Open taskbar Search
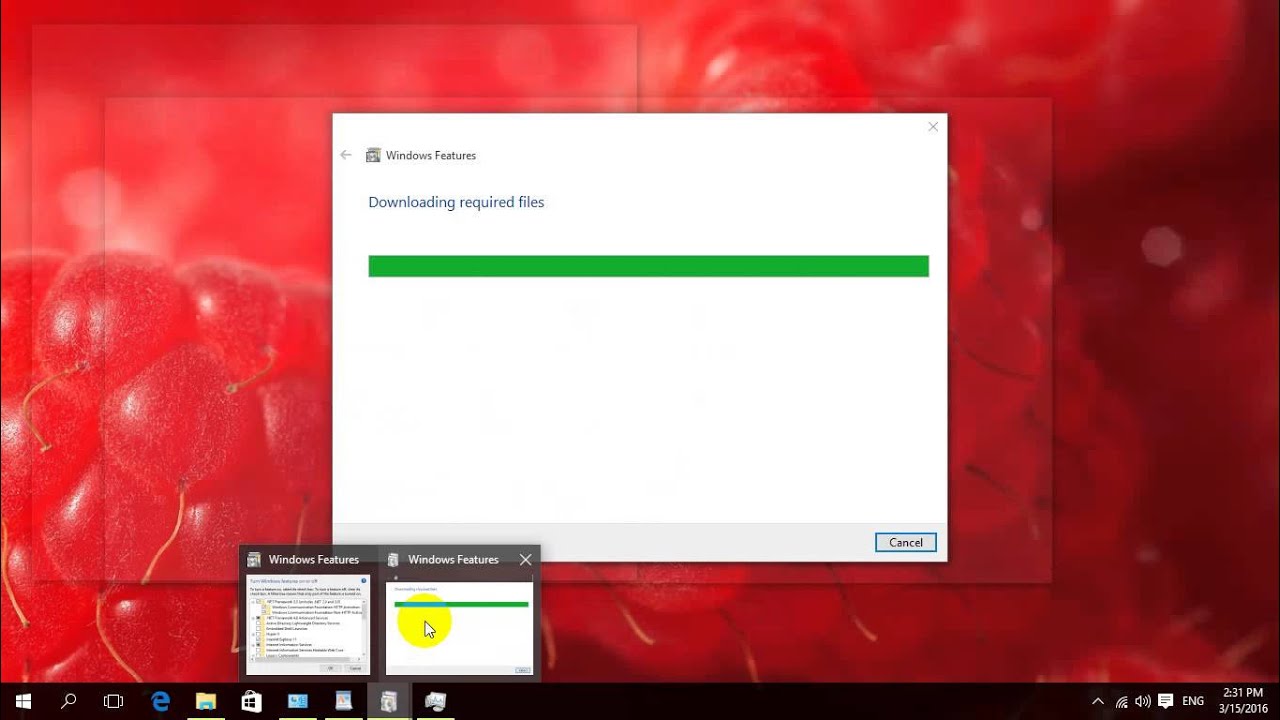Viewport: 1280px width, 720px height. coord(68,702)
